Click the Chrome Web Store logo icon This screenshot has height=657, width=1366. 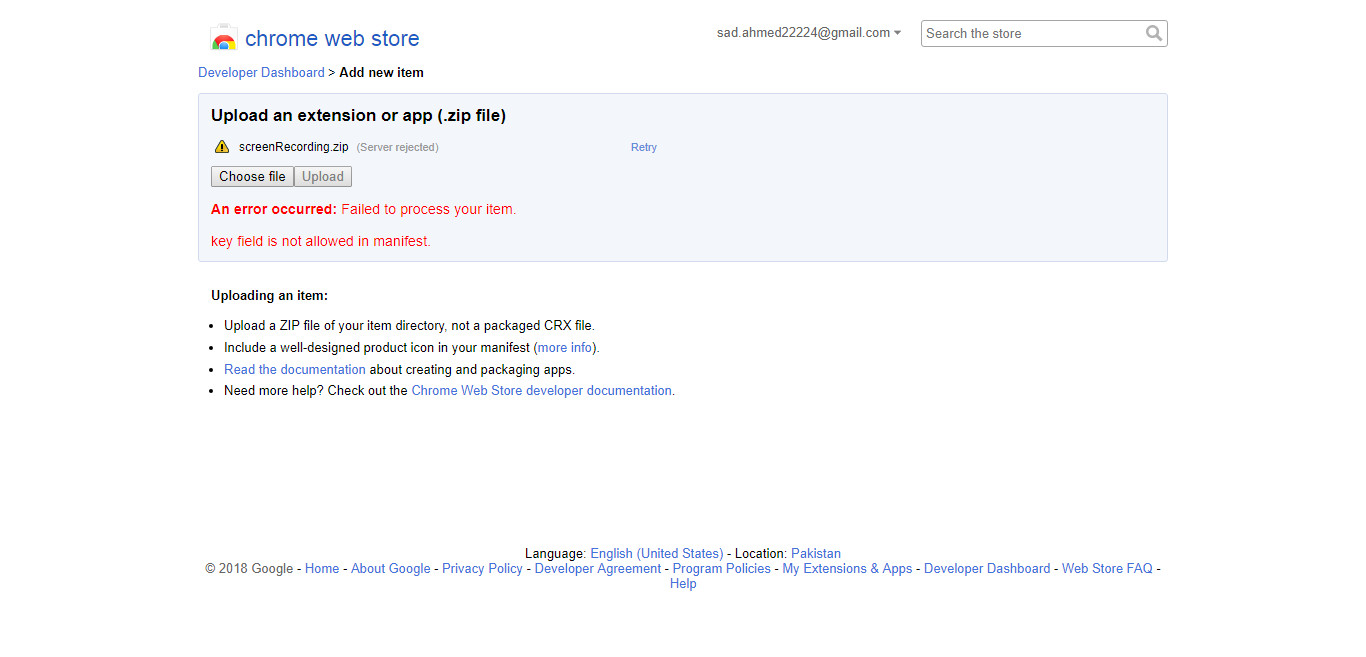pos(224,38)
